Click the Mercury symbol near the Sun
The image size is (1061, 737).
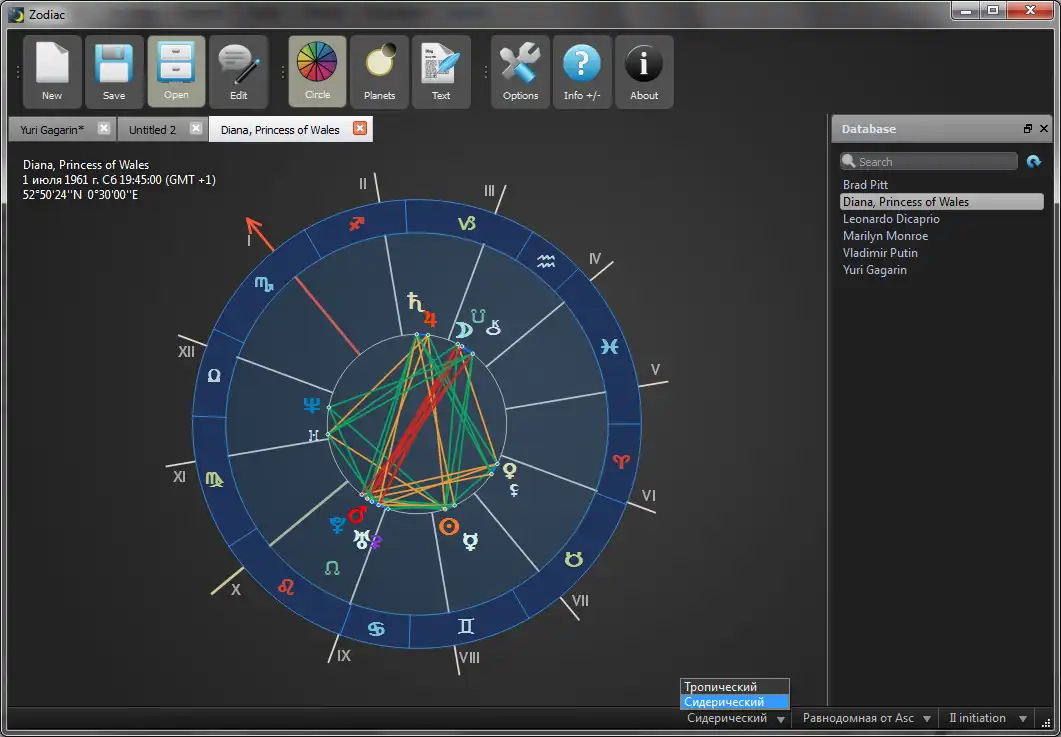pyautogui.click(x=470, y=541)
